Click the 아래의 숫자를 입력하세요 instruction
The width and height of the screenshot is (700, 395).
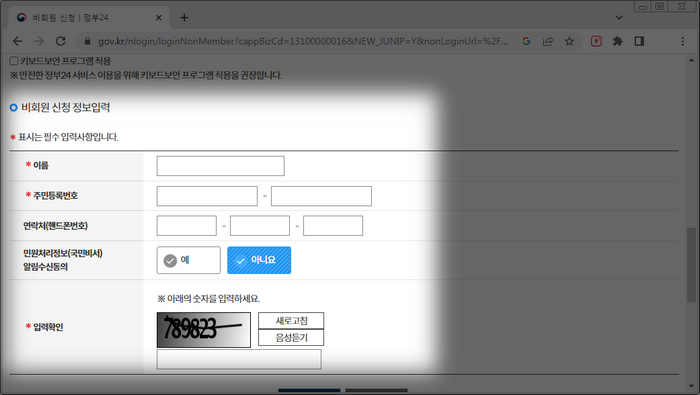coord(208,299)
